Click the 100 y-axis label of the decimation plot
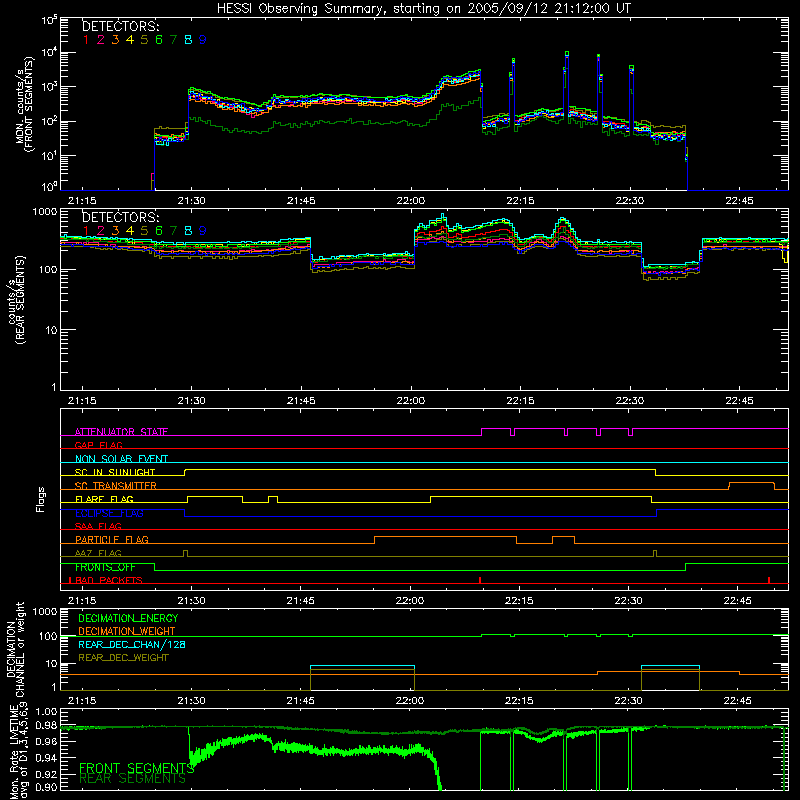Image resolution: width=800 pixels, height=800 pixels. pyautogui.click(x=47, y=637)
